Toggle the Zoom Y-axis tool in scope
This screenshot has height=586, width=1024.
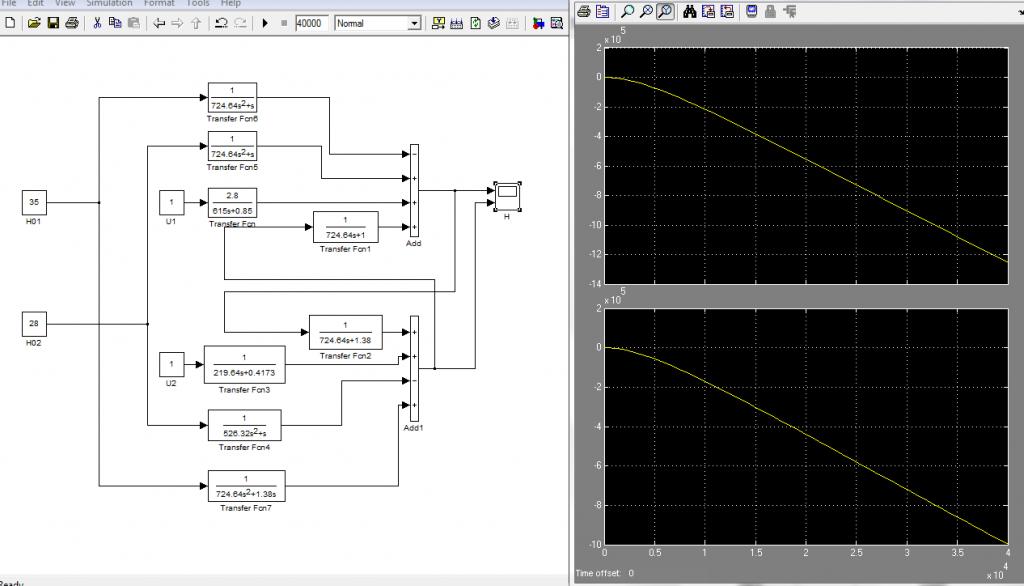665,11
